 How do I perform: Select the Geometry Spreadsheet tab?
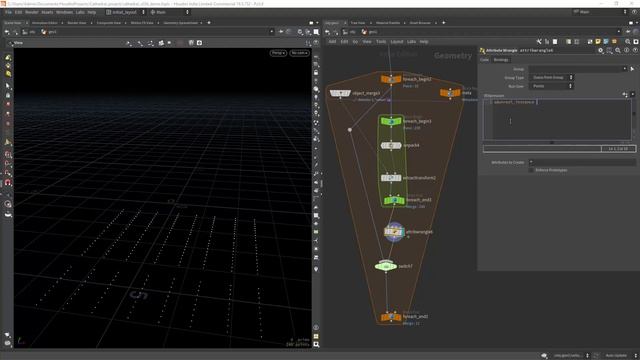tap(181, 23)
